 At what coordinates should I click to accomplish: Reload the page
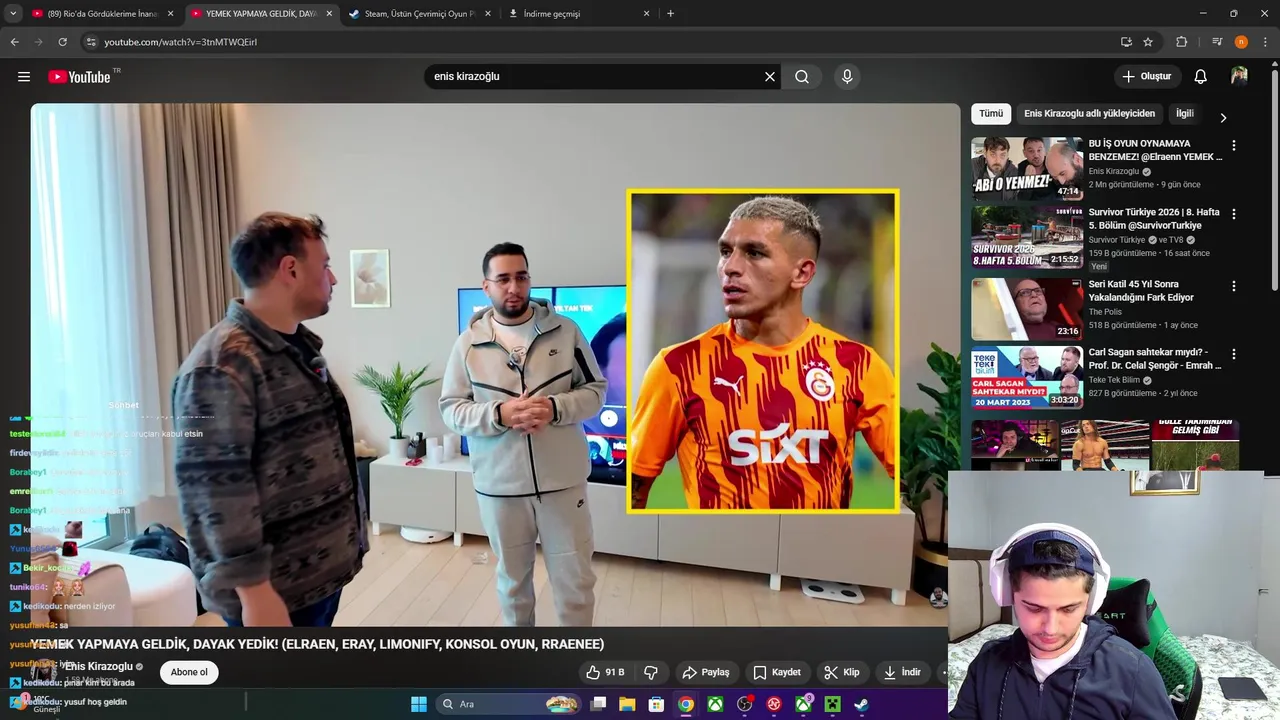[x=62, y=42]
